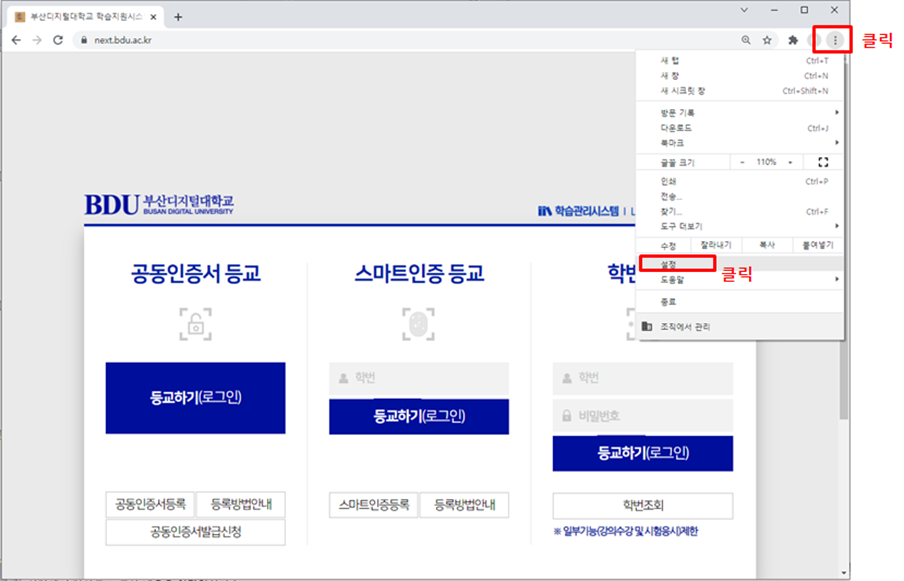This screenshot has width=904, height=581.
Task: Click the fingerprint icon under 스마트인증 등교
Action: (x=418, y=324)
